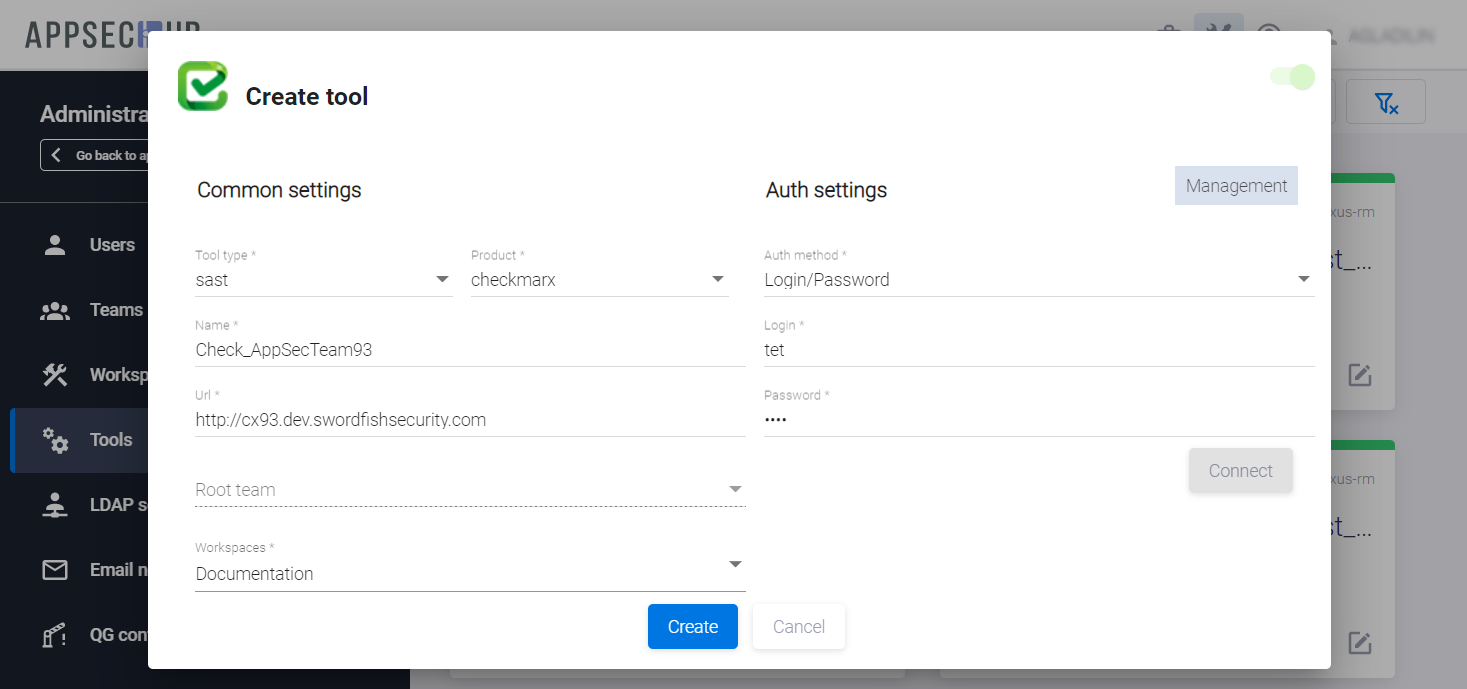Click the Workspaces wrench icon in sidebar
Screen dimensions: 1467x689
coord(55,375)
